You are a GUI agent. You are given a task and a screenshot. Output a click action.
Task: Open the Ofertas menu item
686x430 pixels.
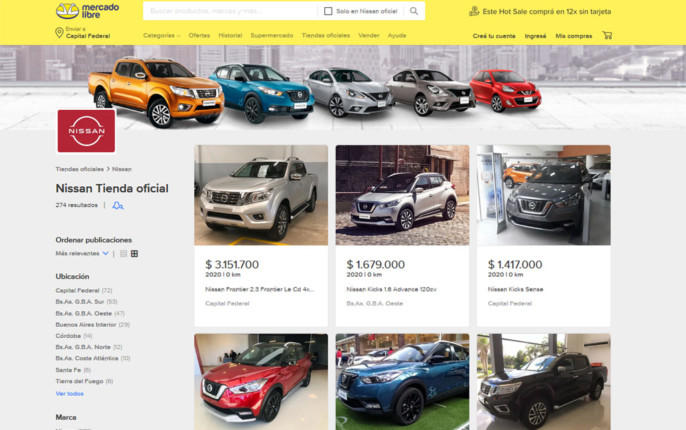[x=199, y=35]
